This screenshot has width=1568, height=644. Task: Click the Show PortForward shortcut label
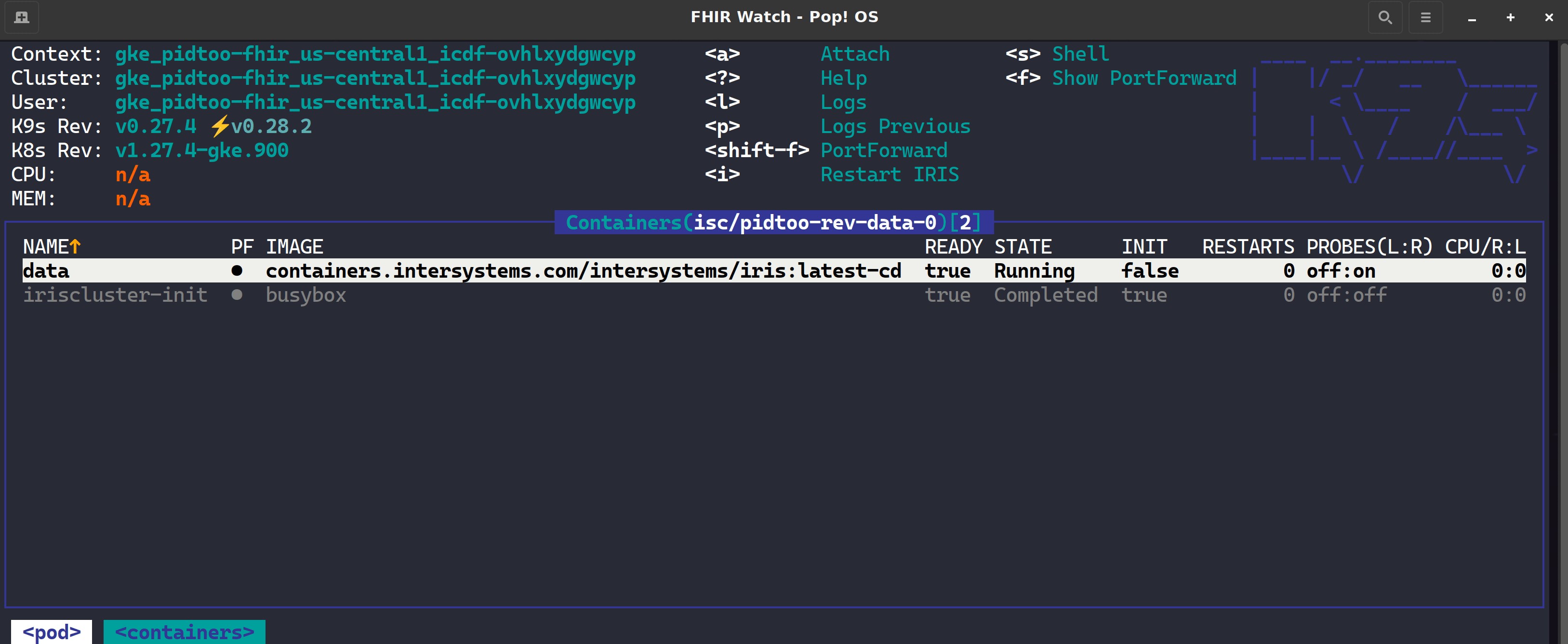(x=1144, y=78)
